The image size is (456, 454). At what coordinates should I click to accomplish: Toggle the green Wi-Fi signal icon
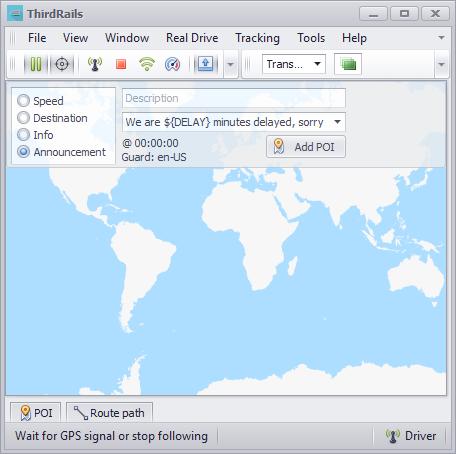[147, 64]
